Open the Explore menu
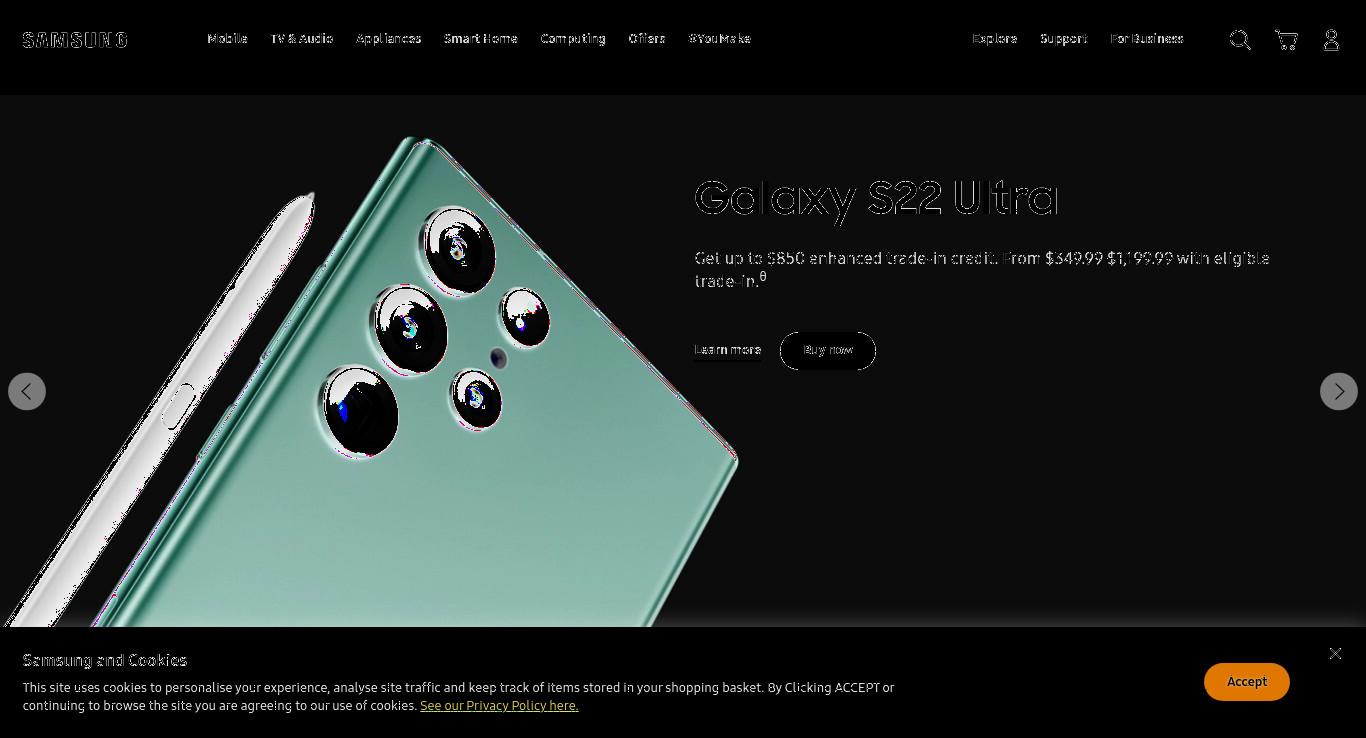1366x738 pixels. (995, 39)
